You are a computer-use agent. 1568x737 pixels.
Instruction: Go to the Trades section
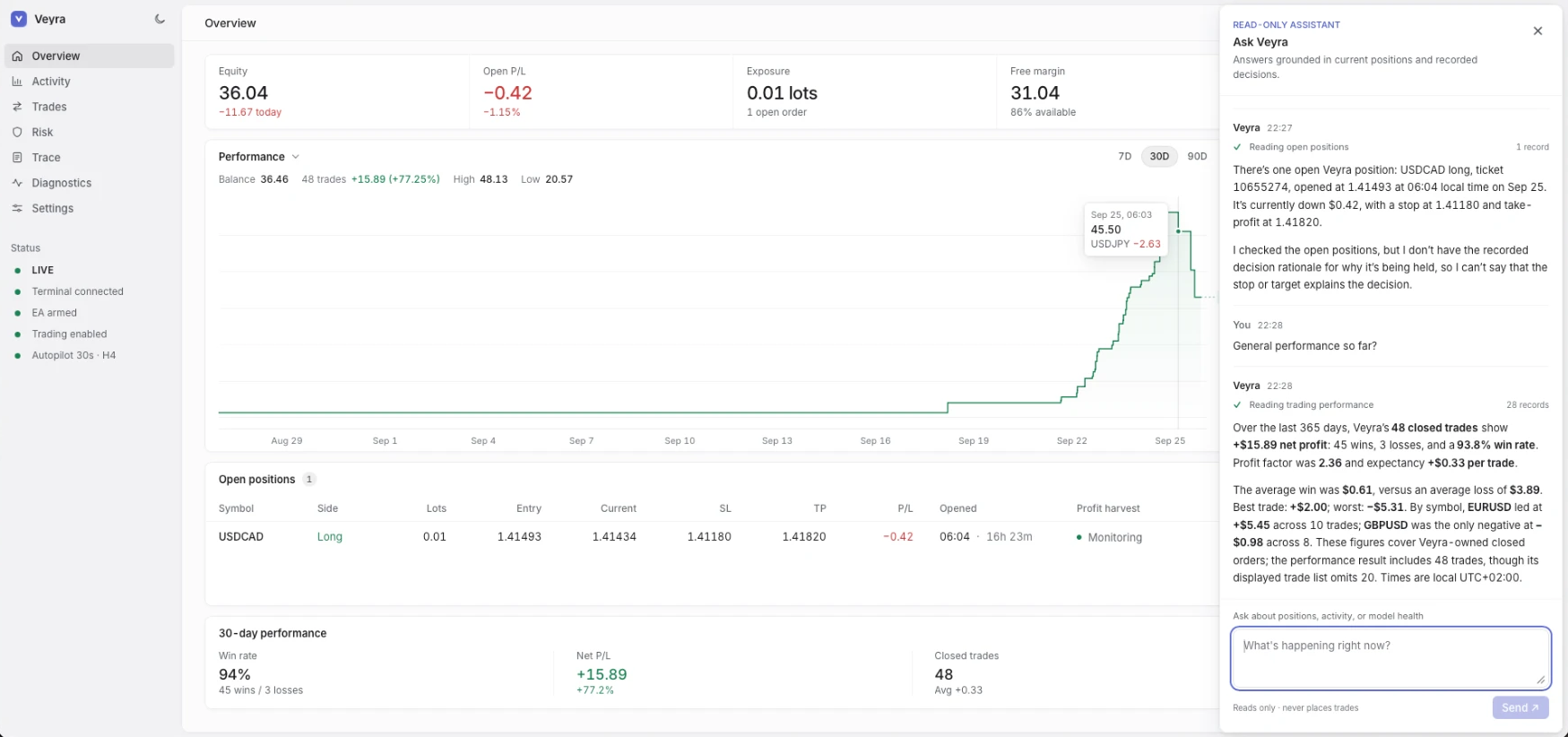(90, 107)
